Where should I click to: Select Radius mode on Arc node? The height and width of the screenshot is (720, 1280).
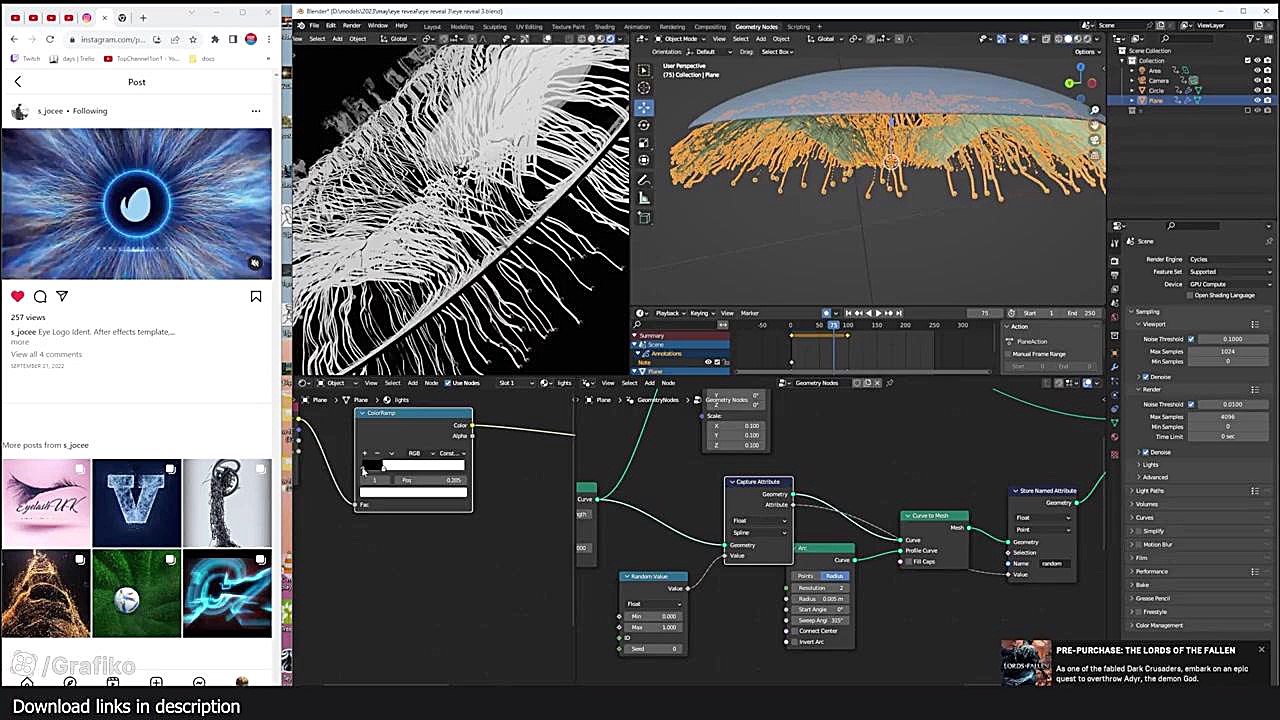click(x=834, y=576)
